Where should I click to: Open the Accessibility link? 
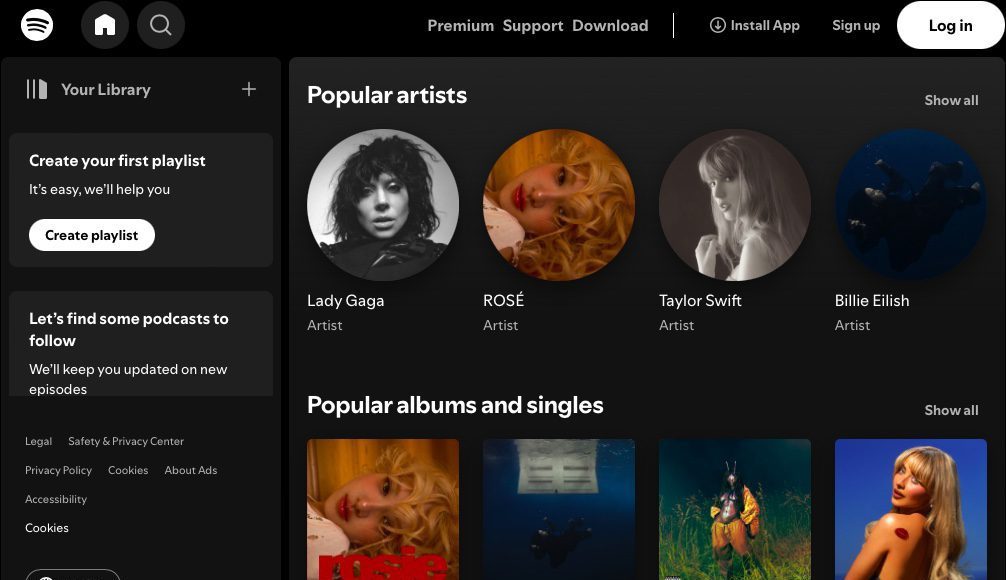[56, 499]
